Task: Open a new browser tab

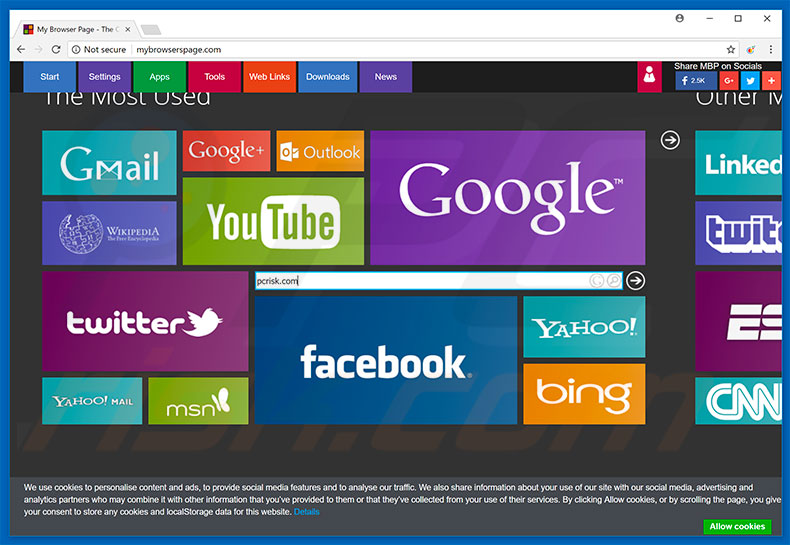Action: click(151, 30)
